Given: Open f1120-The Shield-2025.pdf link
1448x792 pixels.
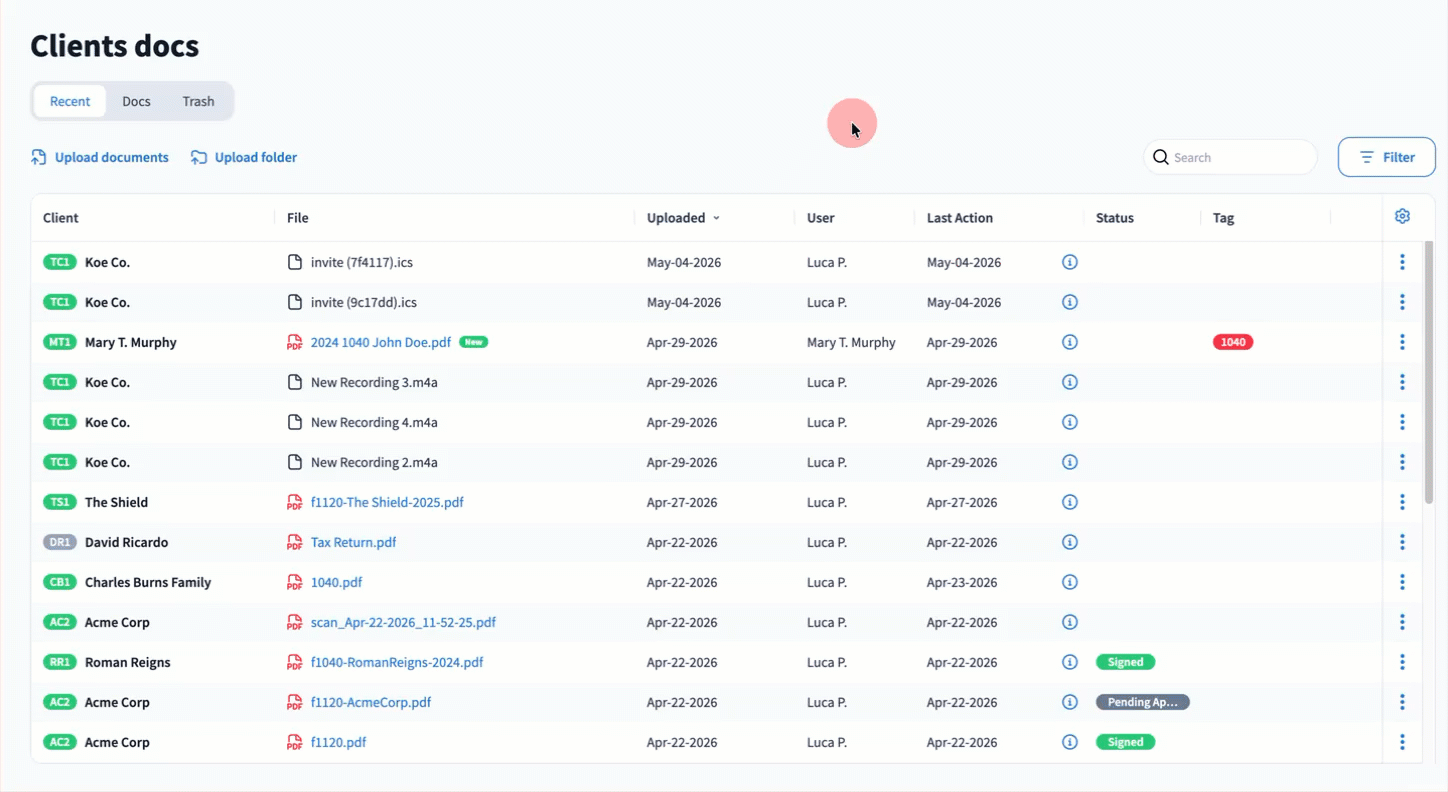Looking at the screenshot, I should pos(387,502).
